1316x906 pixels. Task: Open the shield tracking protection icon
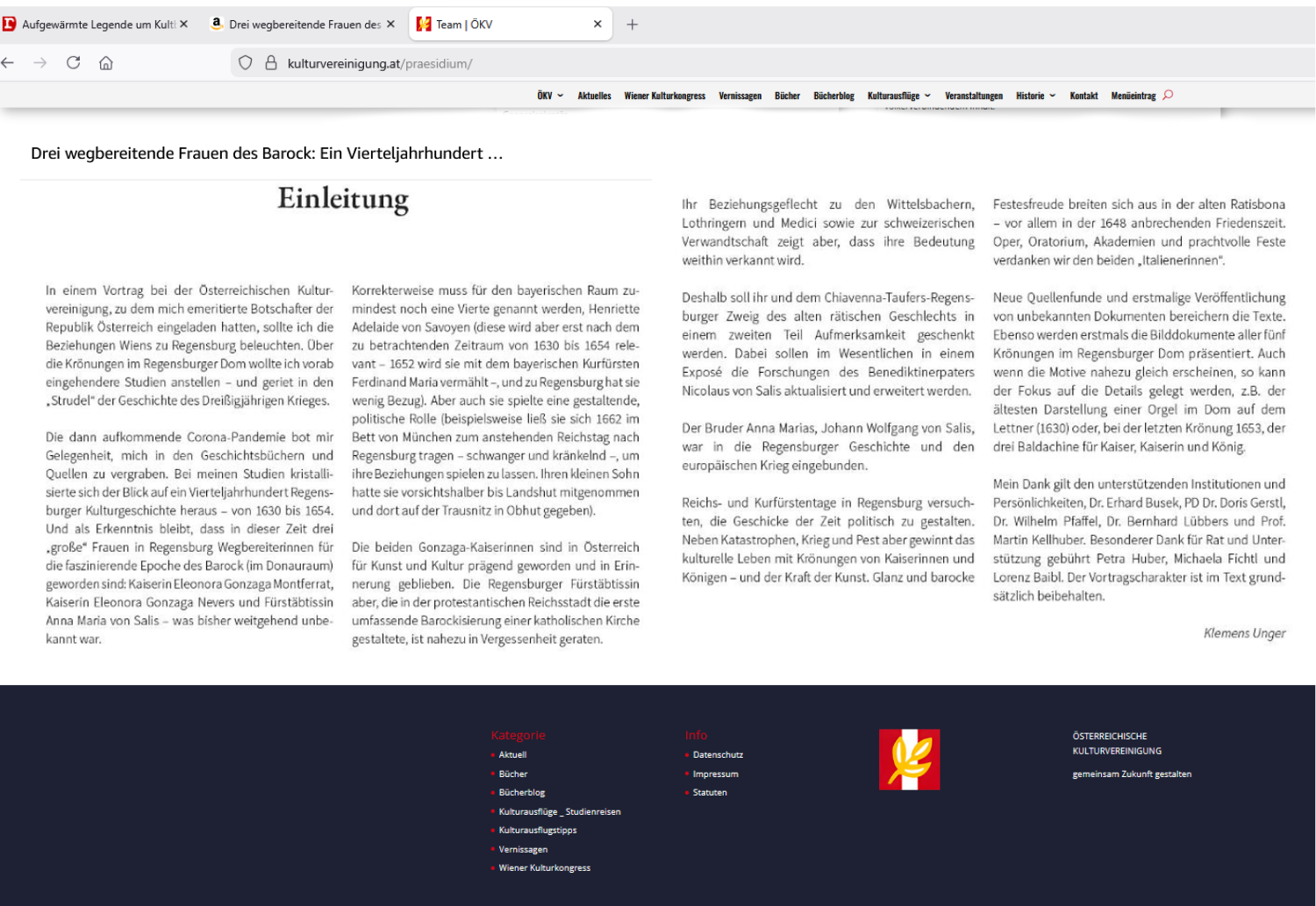tap(246, 63)
